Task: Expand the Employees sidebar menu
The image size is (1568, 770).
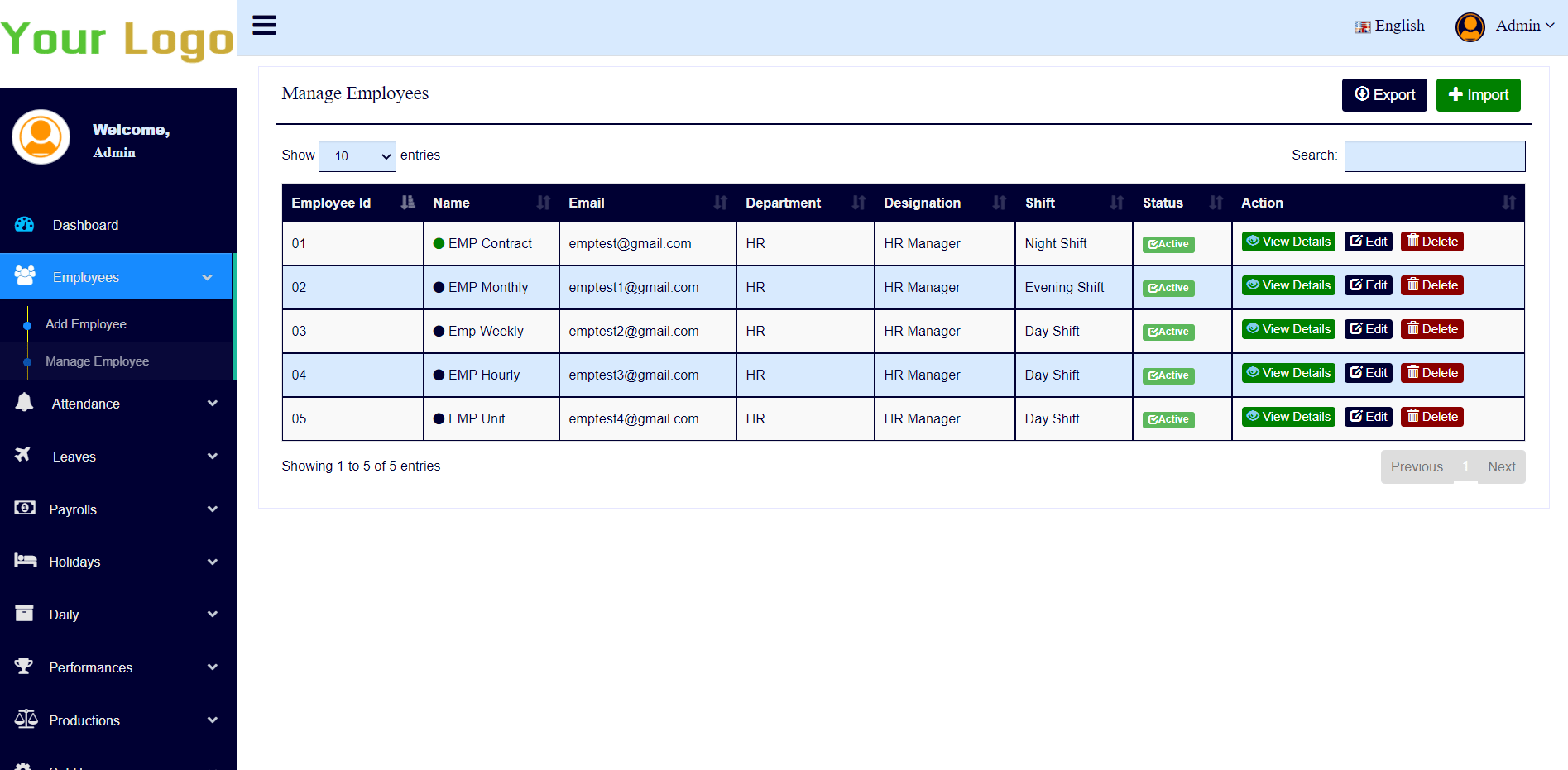Action: (87, 276)
